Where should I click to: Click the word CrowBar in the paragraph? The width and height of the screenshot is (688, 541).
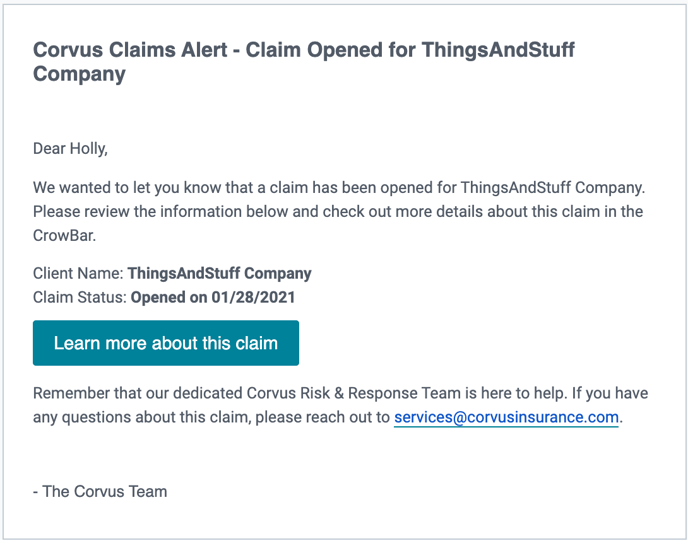coord(64,236)
